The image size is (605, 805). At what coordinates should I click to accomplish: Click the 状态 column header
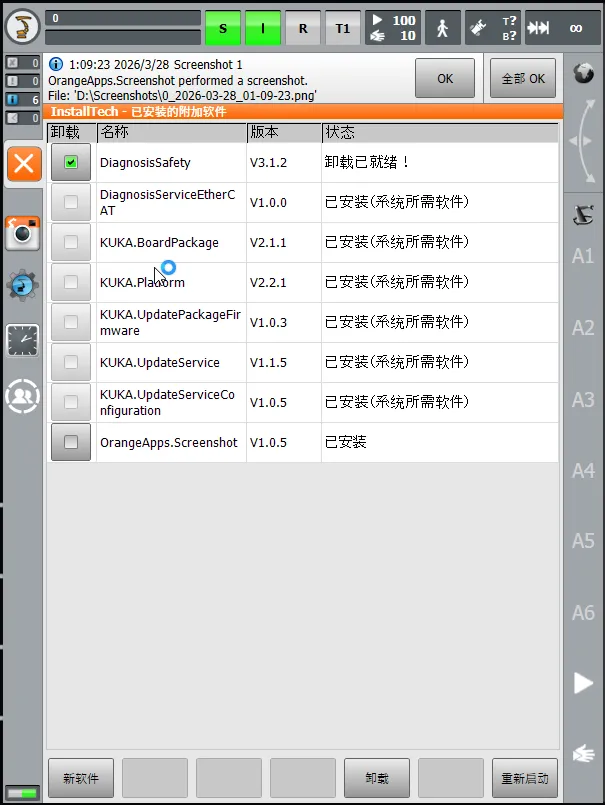click(x=440, y=132)
